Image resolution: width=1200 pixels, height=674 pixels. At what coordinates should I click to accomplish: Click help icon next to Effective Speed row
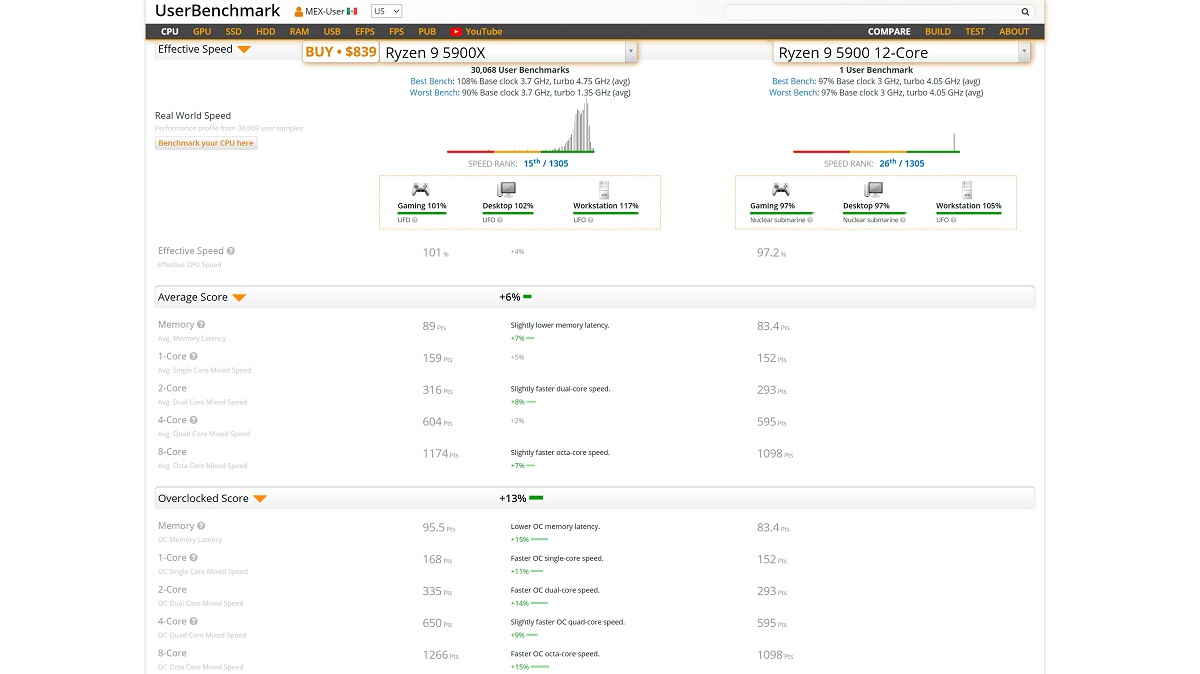click(231, 252)
